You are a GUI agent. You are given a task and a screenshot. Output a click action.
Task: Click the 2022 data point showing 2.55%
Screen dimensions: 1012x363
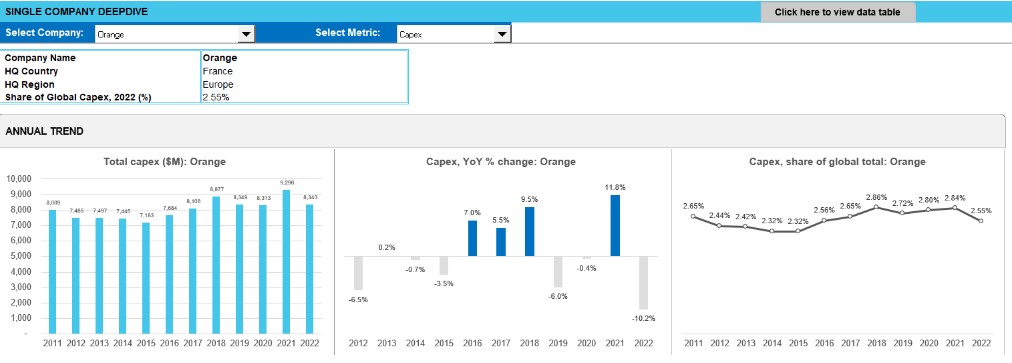(981, 221)
